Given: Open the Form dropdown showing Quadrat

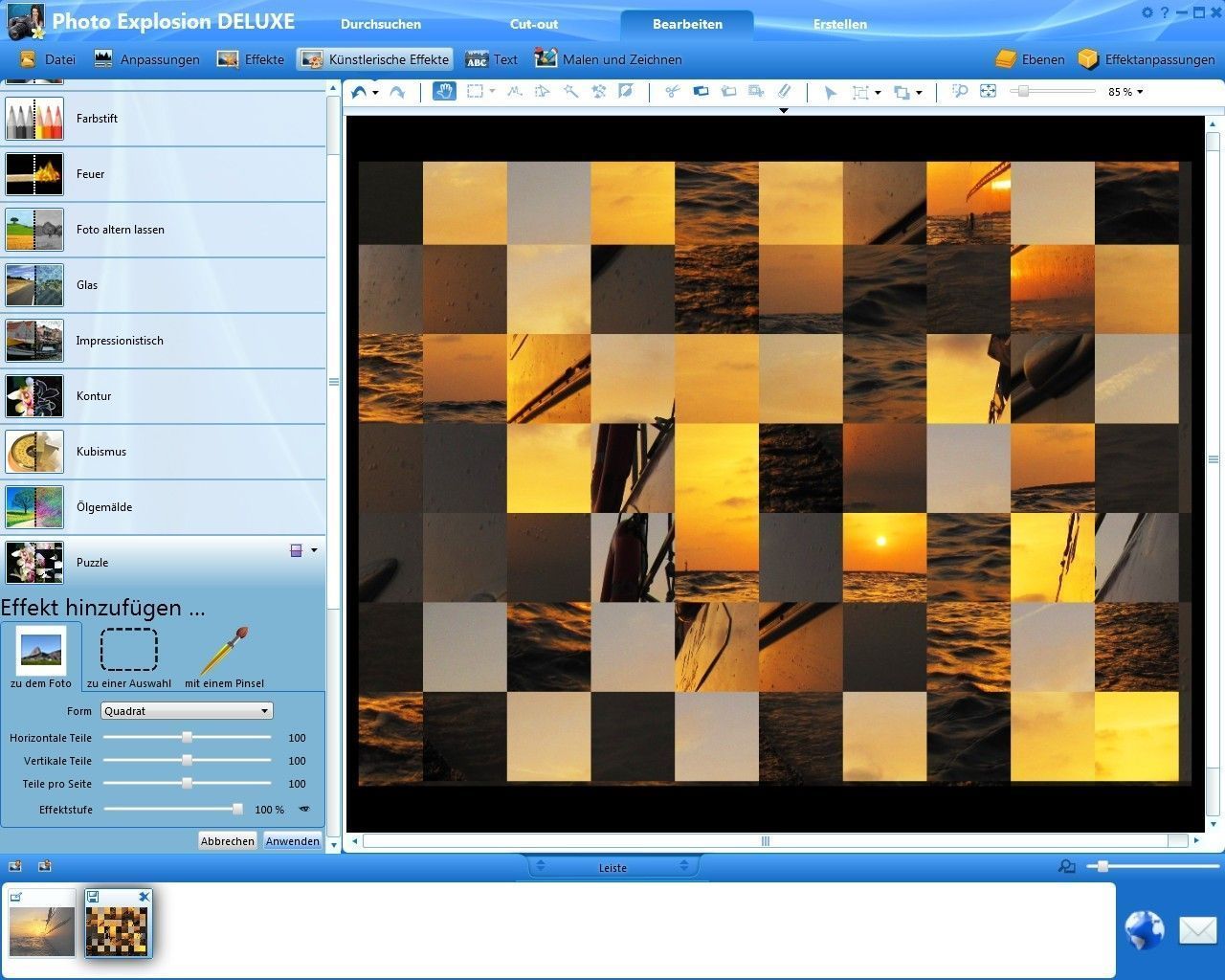Looking at the screenshot, I should click(x=188, y=711).
